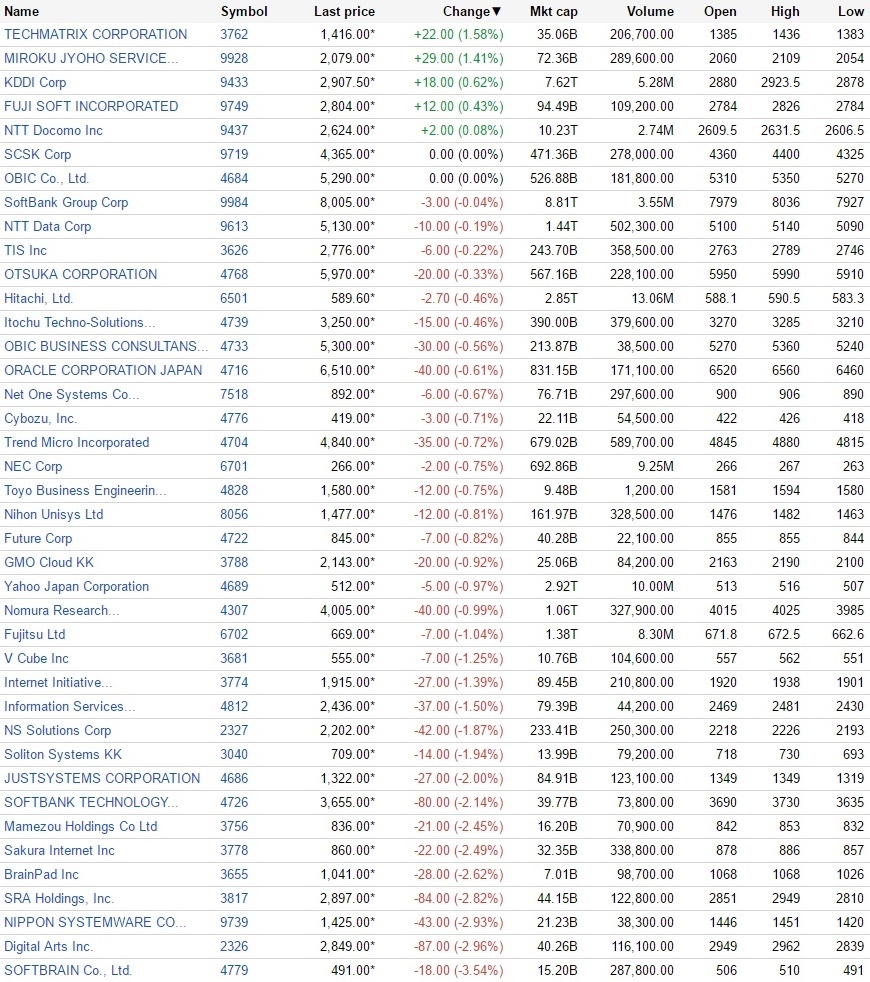
Task: Click the Name column header
Action: (22, 12)
